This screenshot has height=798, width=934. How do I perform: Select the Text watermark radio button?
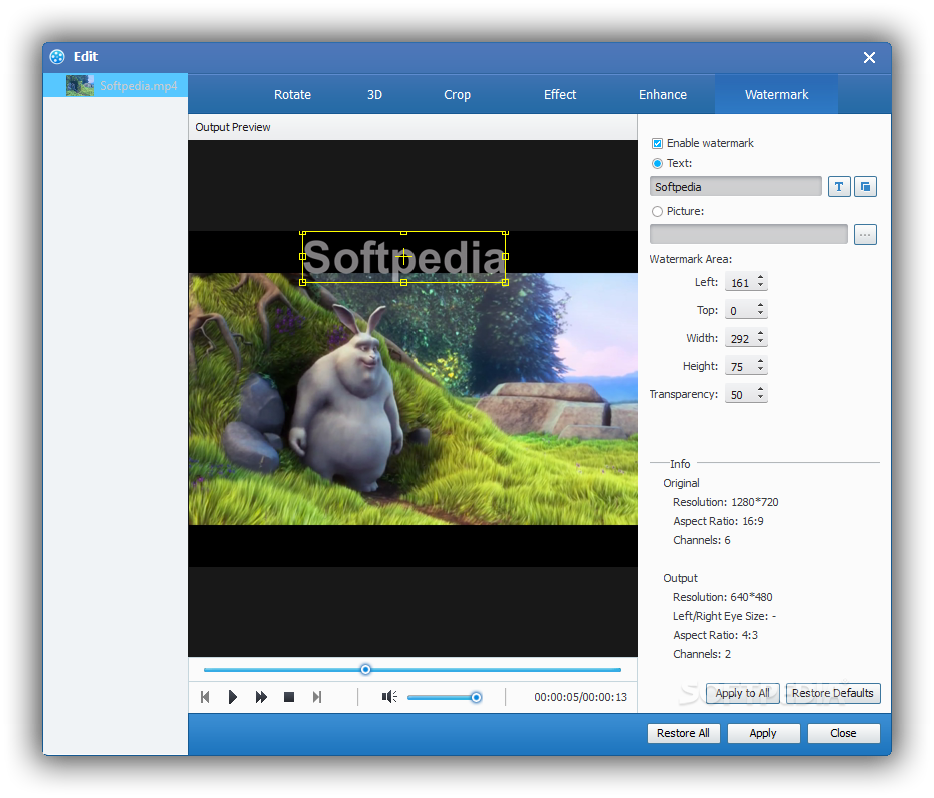[x=657, y=163]
